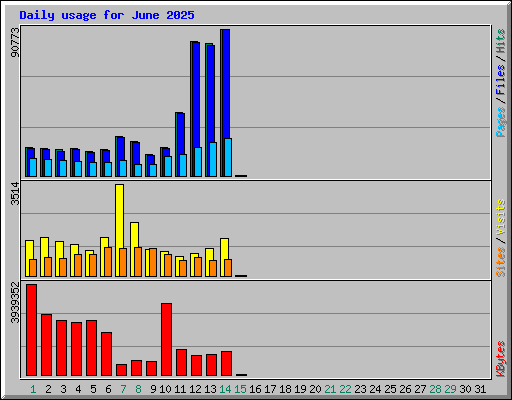The width and height of the screenshot is (512, 400).
Task: Select day 23 on the axis
Action: (x=360, y=389)
